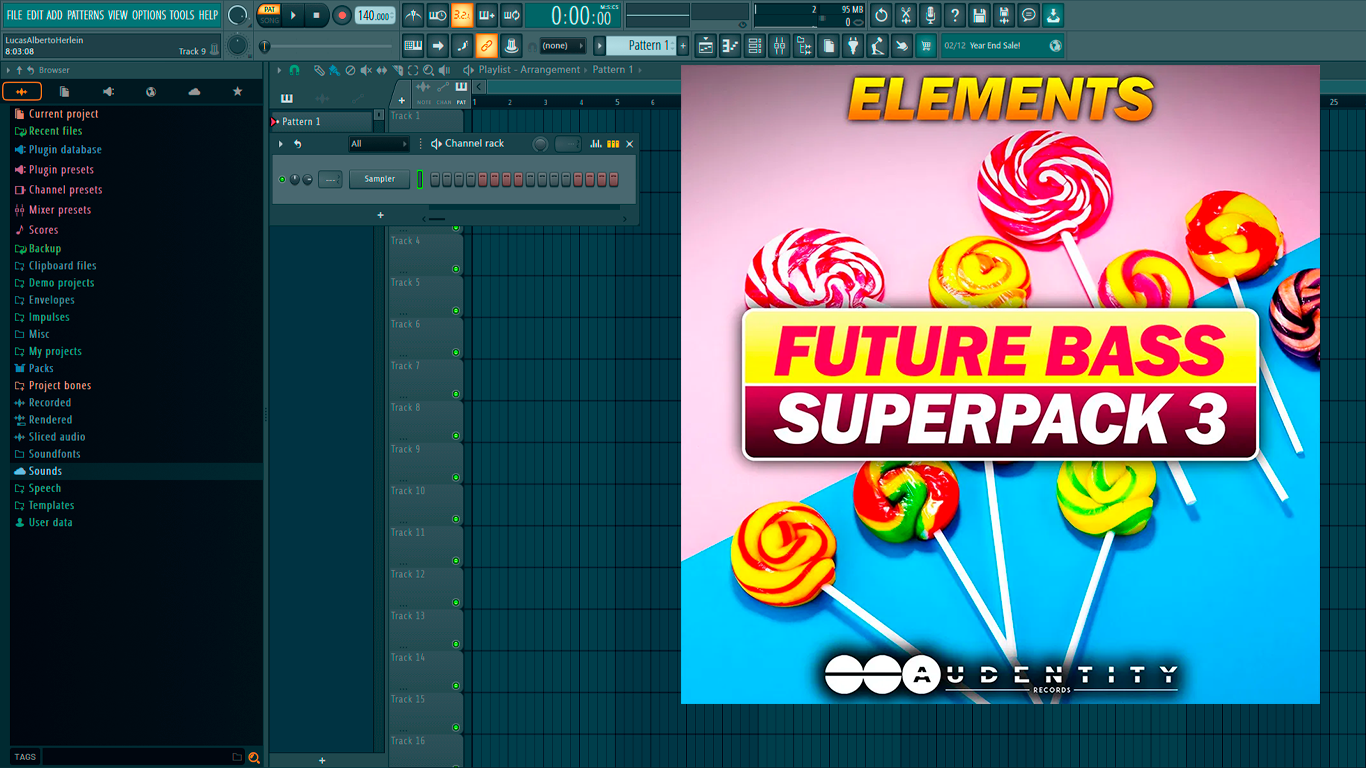
Task: Toggle PAT/SONG mode switch
Action: pos(269,15)
